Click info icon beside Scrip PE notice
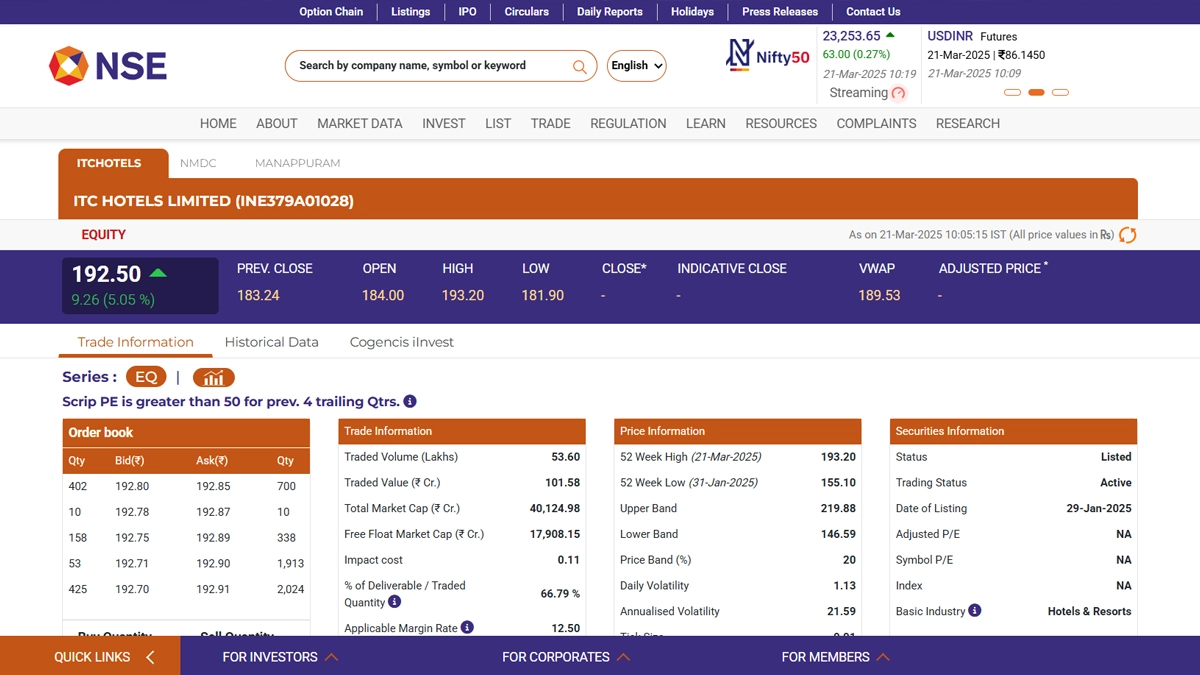 410,401
